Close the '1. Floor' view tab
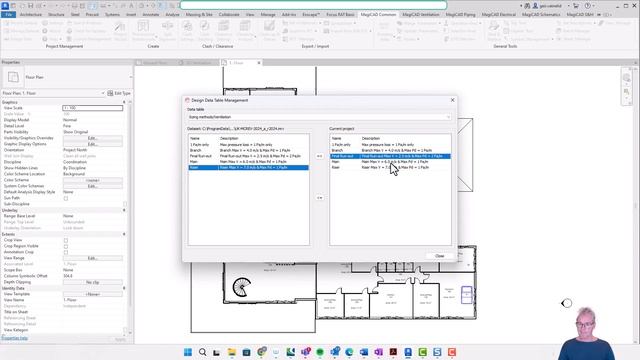 click(259, 63)
